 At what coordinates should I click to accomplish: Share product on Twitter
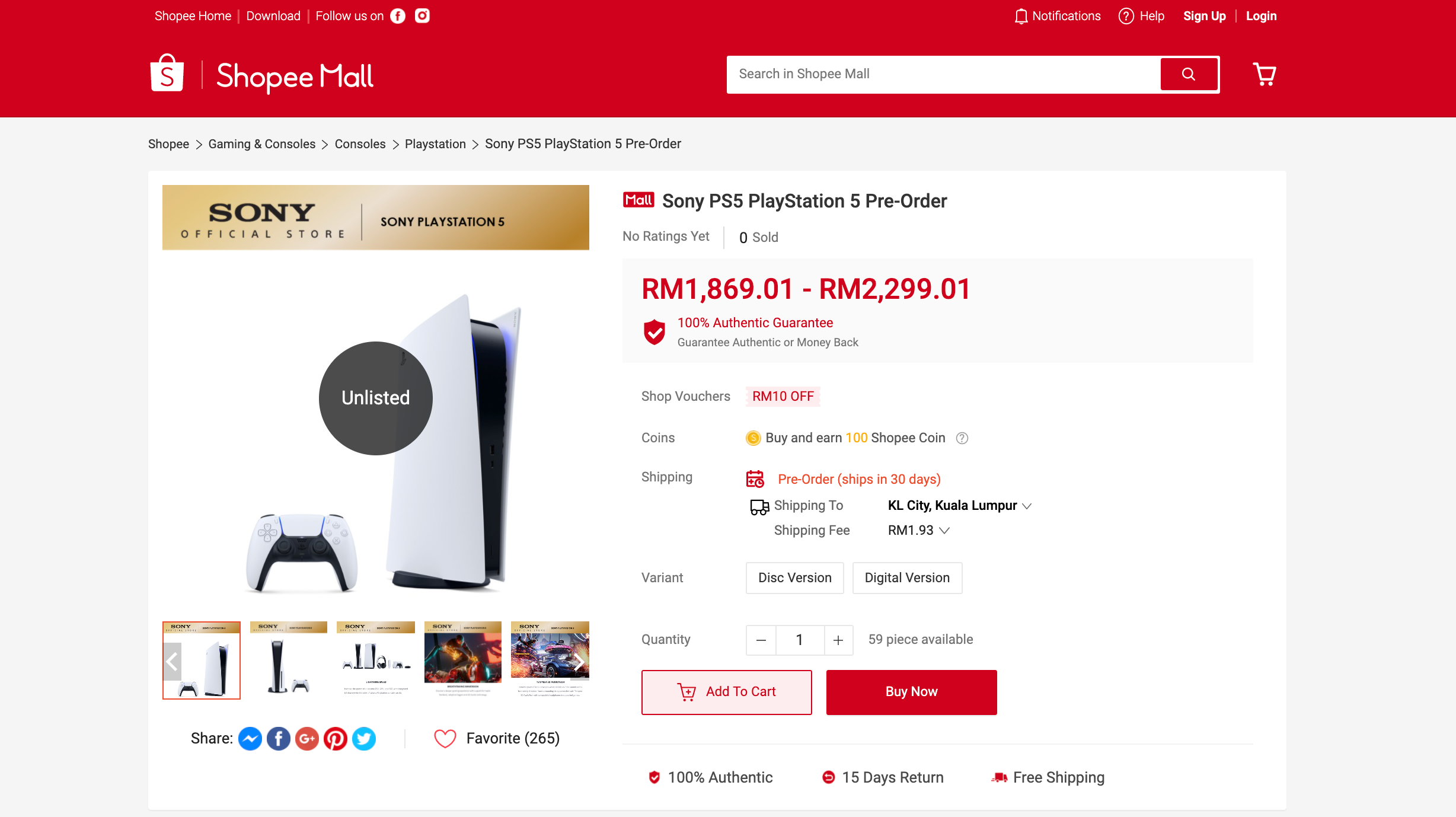(364, 739)
